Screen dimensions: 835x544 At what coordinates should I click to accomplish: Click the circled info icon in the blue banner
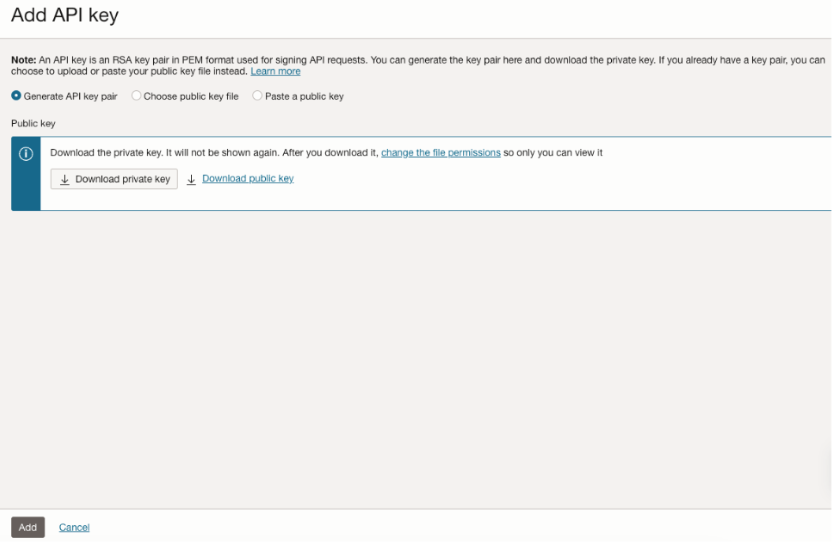26,153
